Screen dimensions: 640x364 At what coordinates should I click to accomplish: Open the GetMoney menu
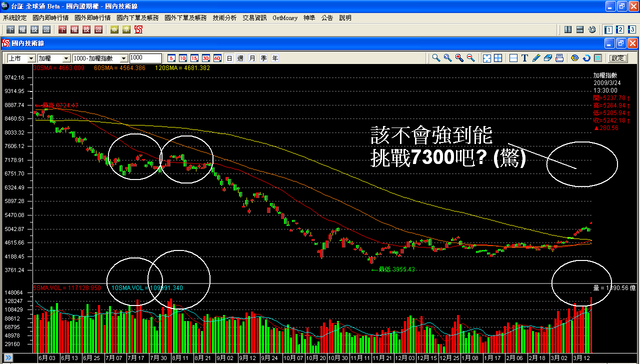point(285,18)
